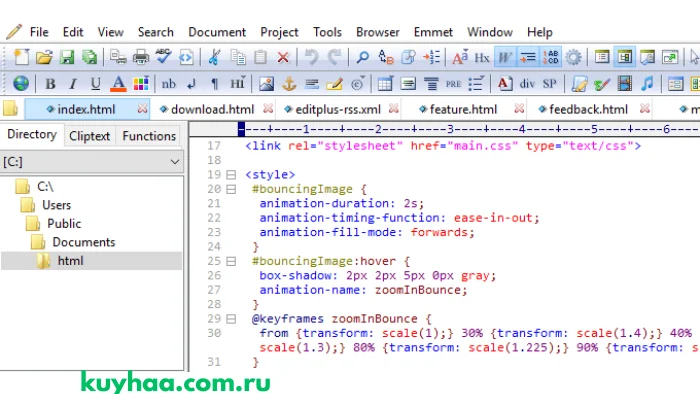Select the Functions sidebar tab
The width and height of the screenshot is (700, 394).
tap(149, 136)
